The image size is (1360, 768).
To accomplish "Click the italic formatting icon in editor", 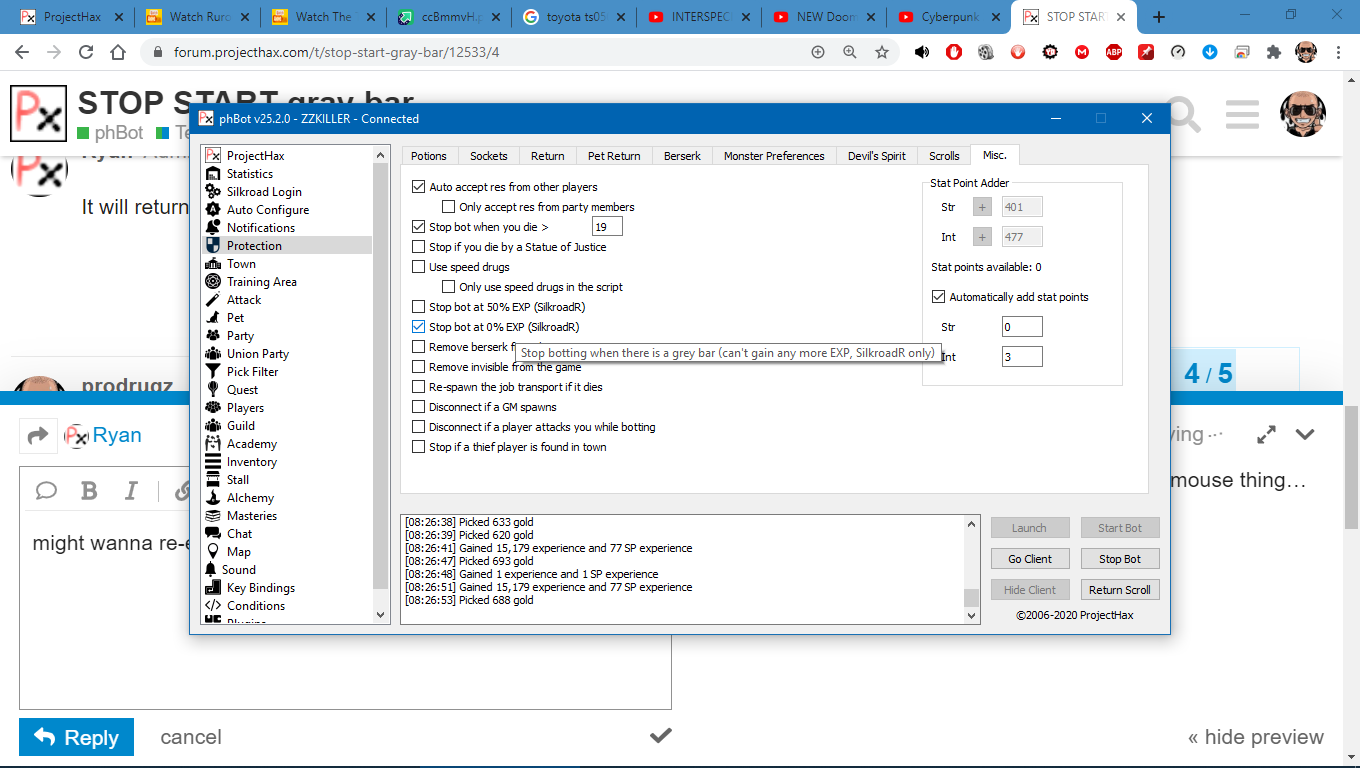I will (x=131, y=490).
